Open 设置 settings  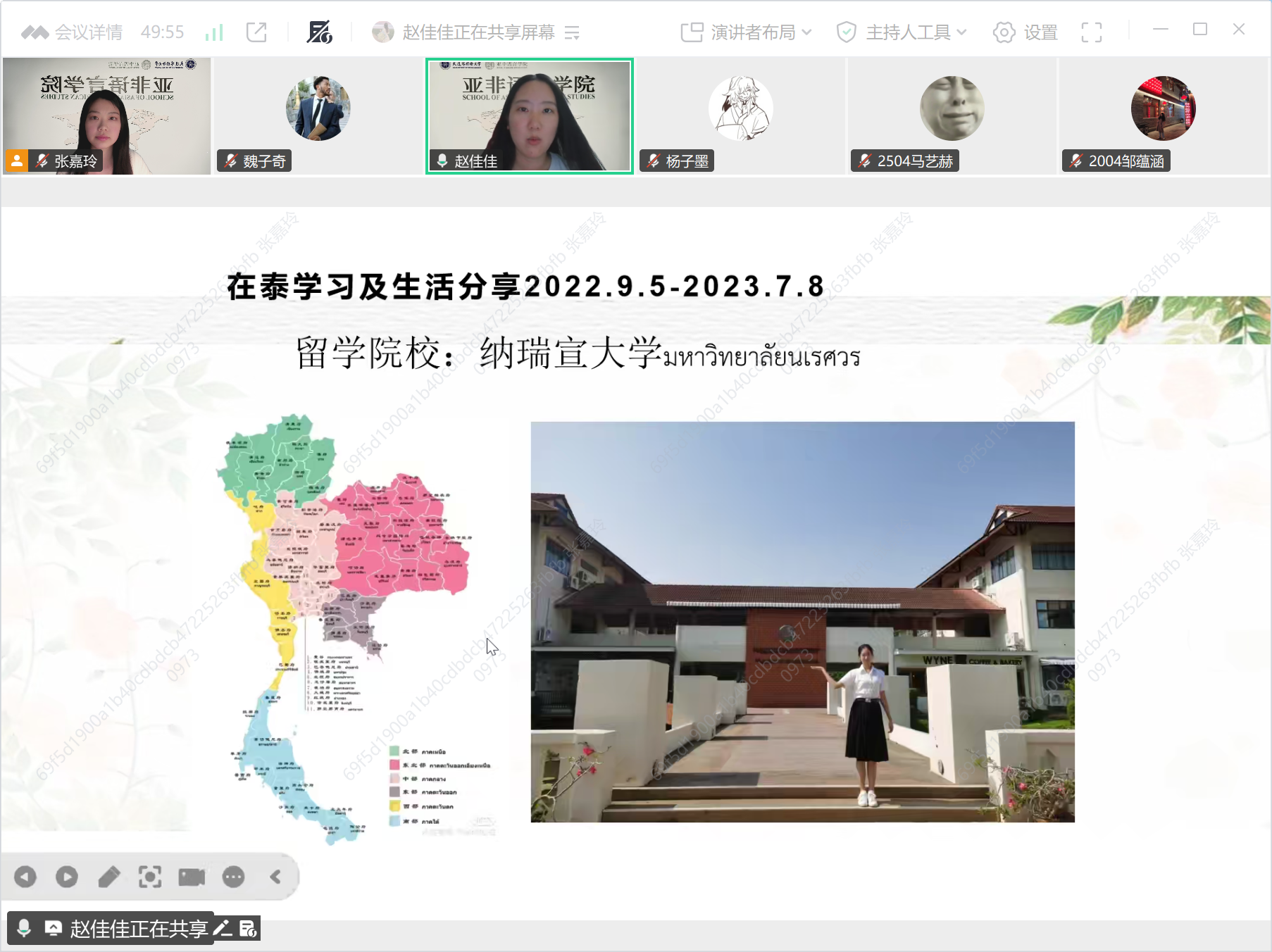pos(1025,32)
